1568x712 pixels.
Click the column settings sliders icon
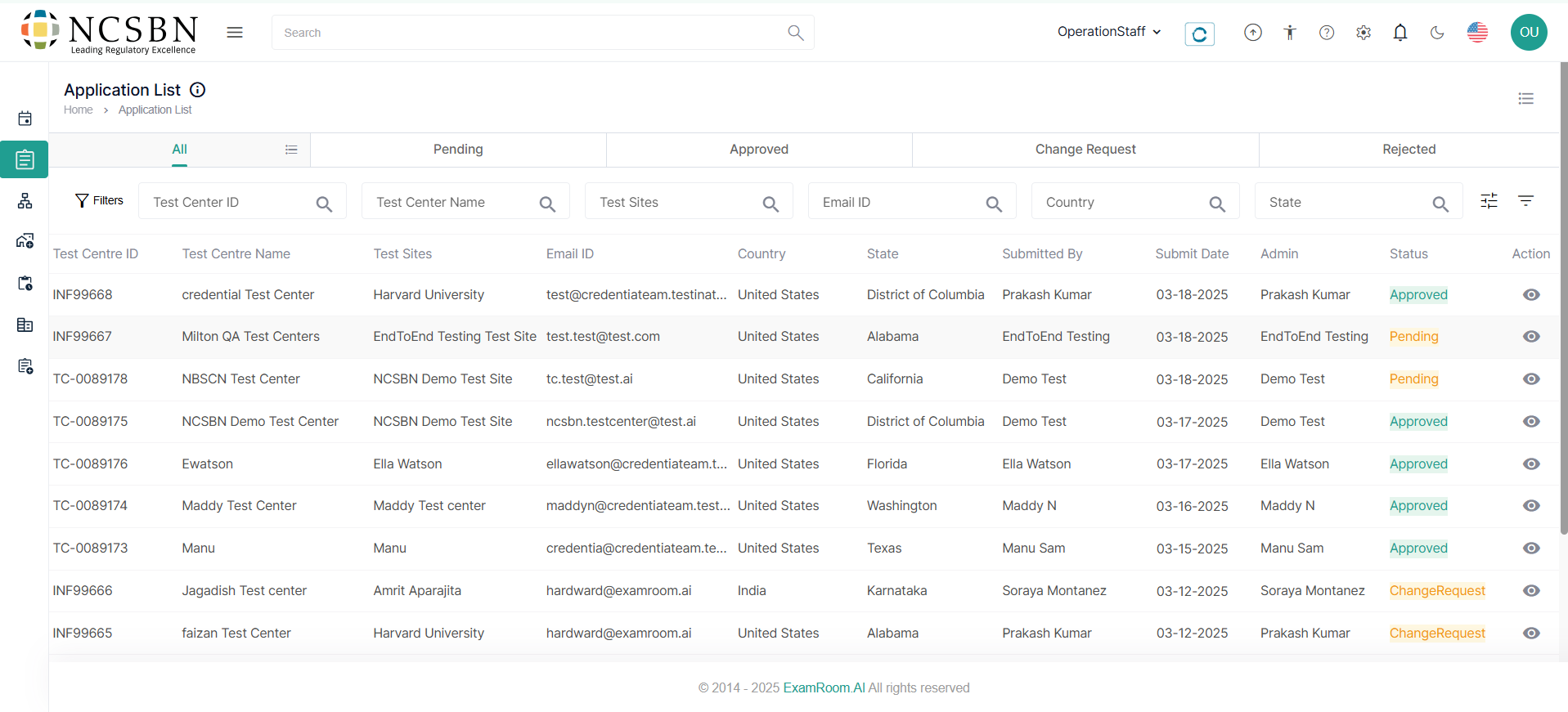coord(1489,201)
